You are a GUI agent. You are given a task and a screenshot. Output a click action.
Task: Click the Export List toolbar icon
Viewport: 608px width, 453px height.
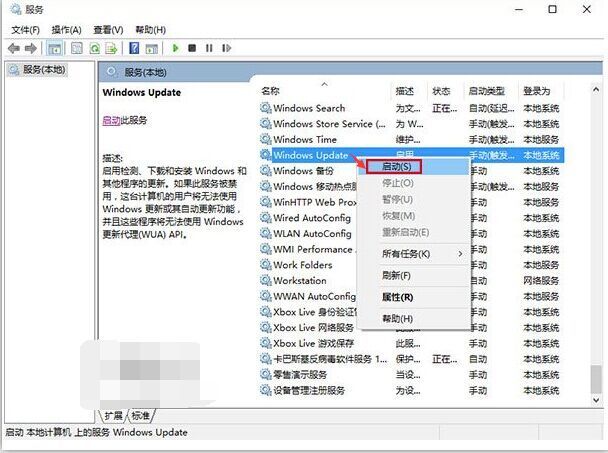click(111, 48)
